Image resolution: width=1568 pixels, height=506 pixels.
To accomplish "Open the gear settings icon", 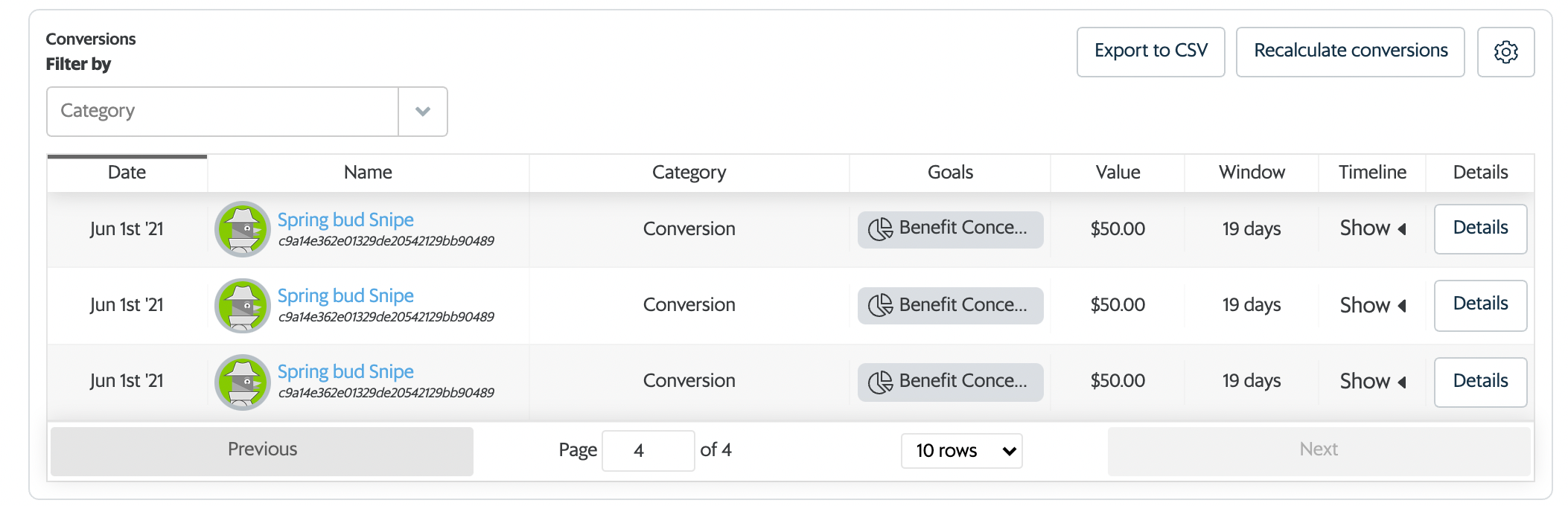I will 1505,52.
